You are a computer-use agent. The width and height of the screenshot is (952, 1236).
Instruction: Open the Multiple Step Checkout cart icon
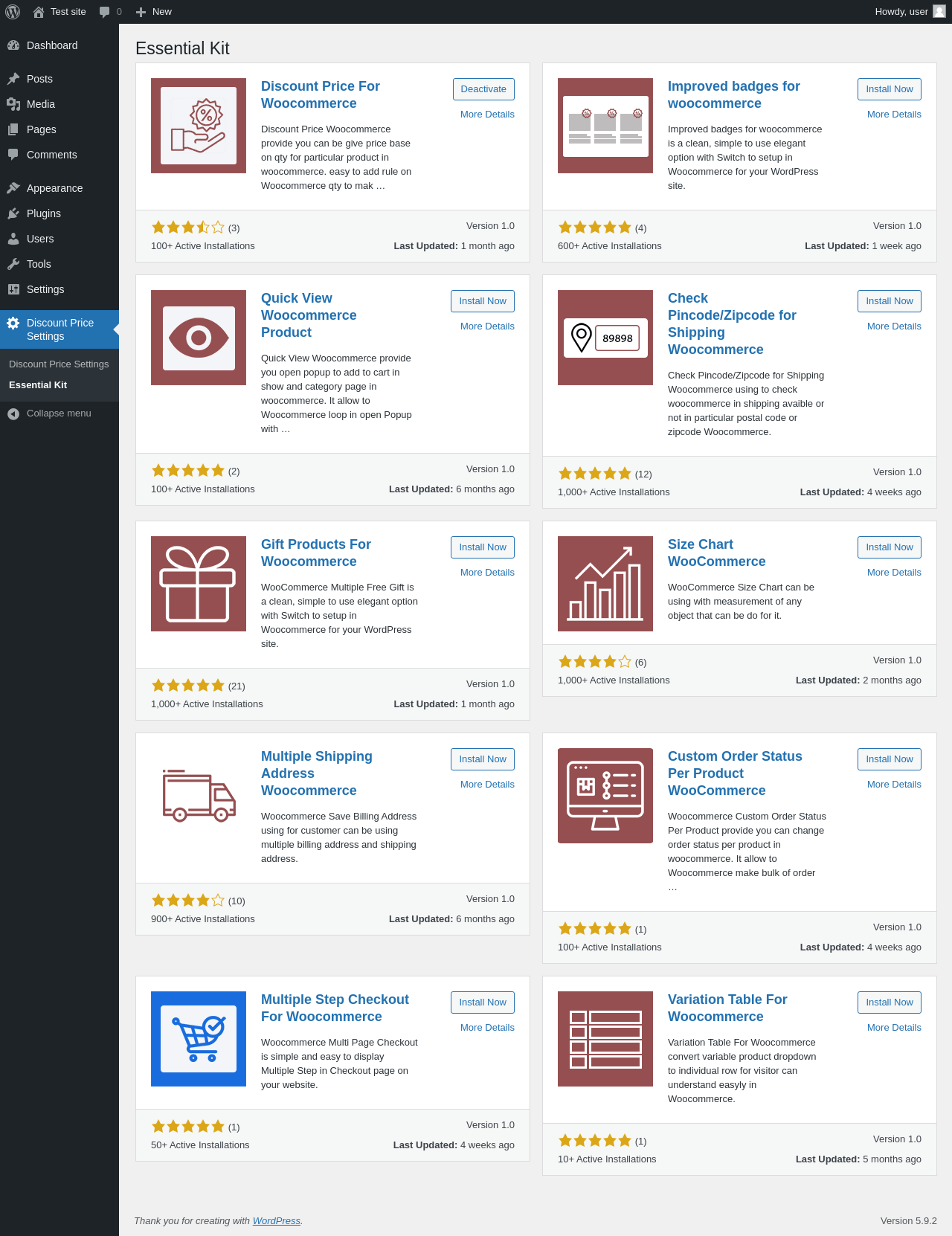tap(199, 1039)
